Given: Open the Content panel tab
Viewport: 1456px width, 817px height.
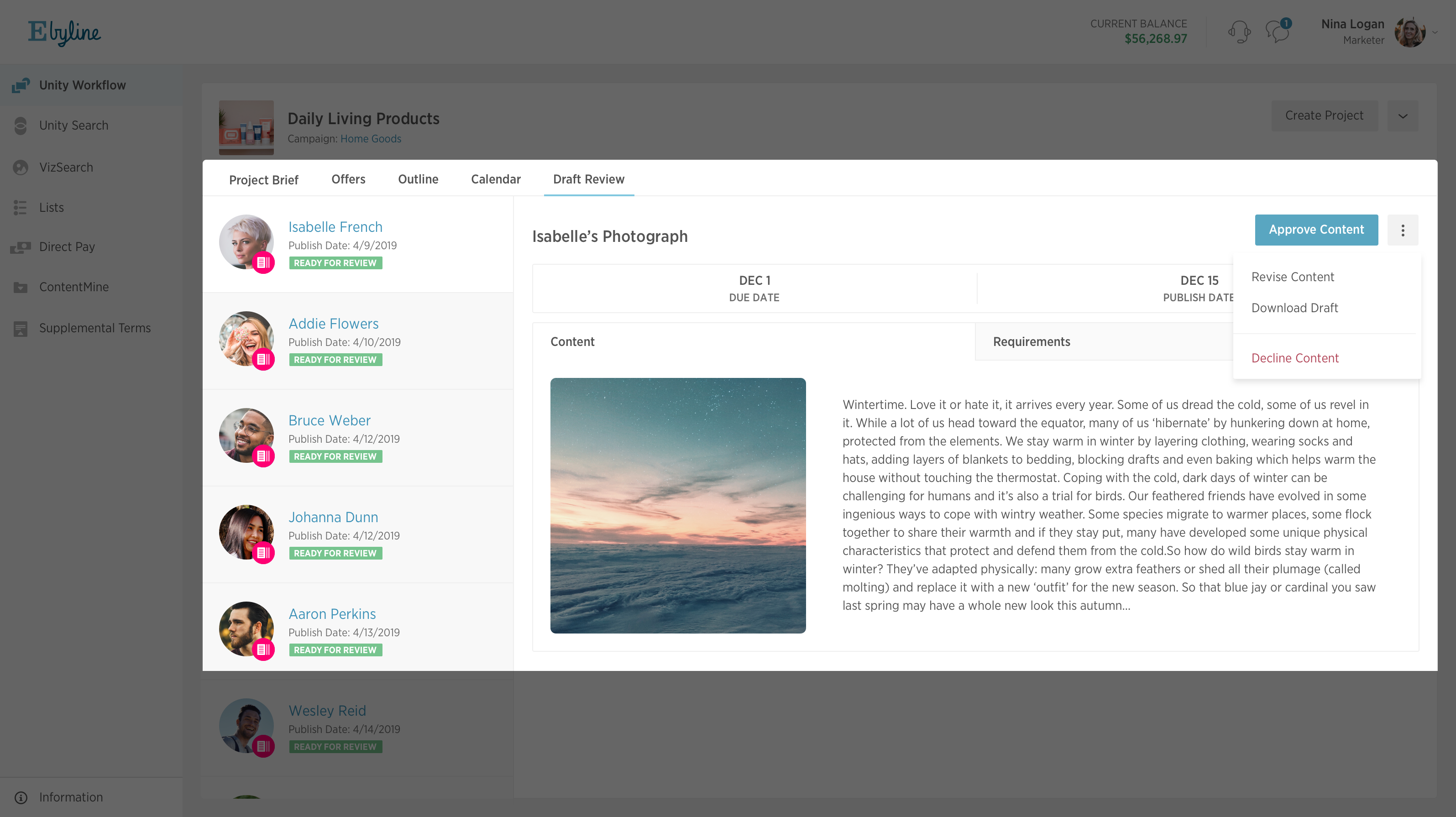Looking at the screenshot, I should click(x=754, y=341).
